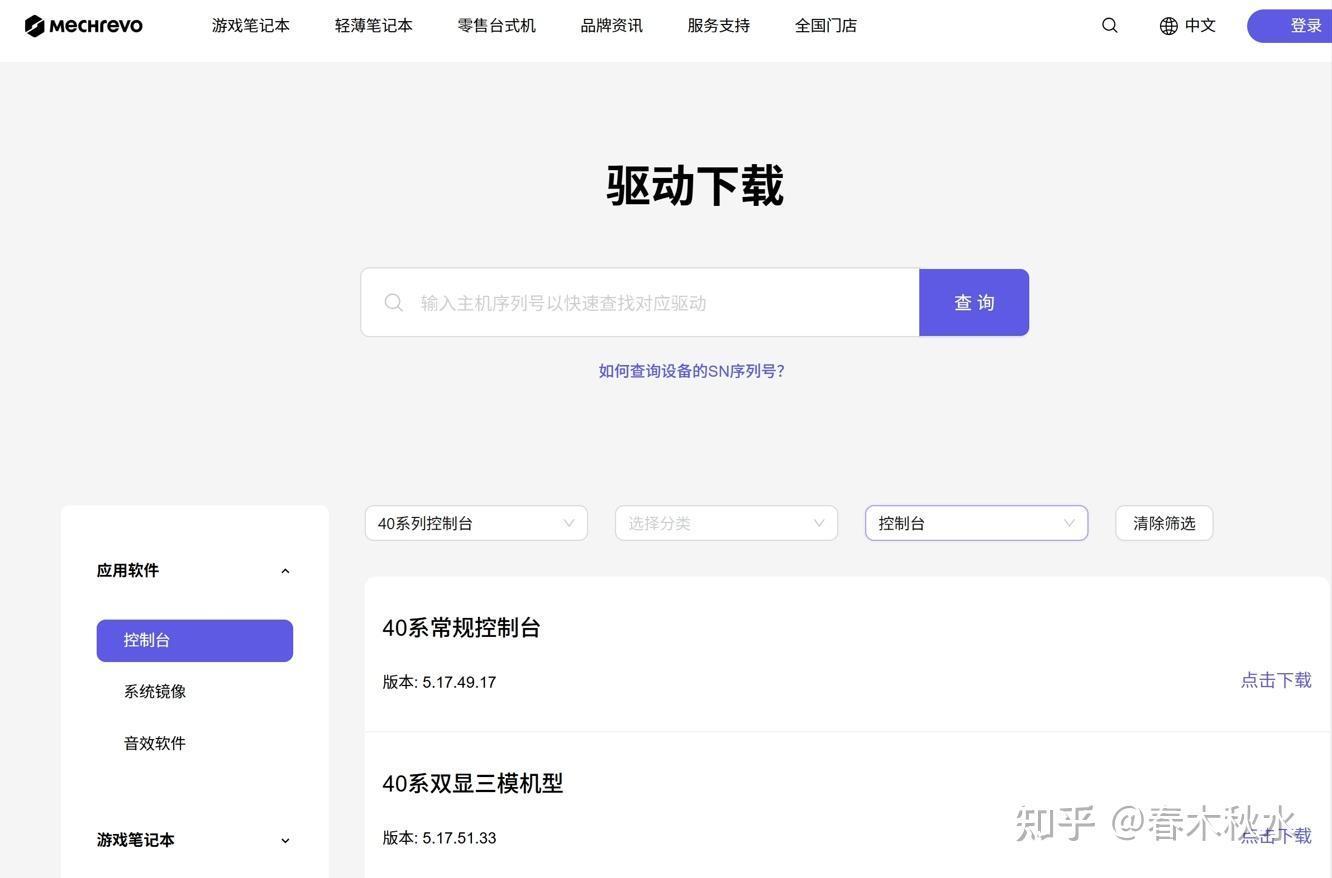The image size is (1332, 878).
Task: Select 控制台 in the sidebar
Action: [194, 640]
